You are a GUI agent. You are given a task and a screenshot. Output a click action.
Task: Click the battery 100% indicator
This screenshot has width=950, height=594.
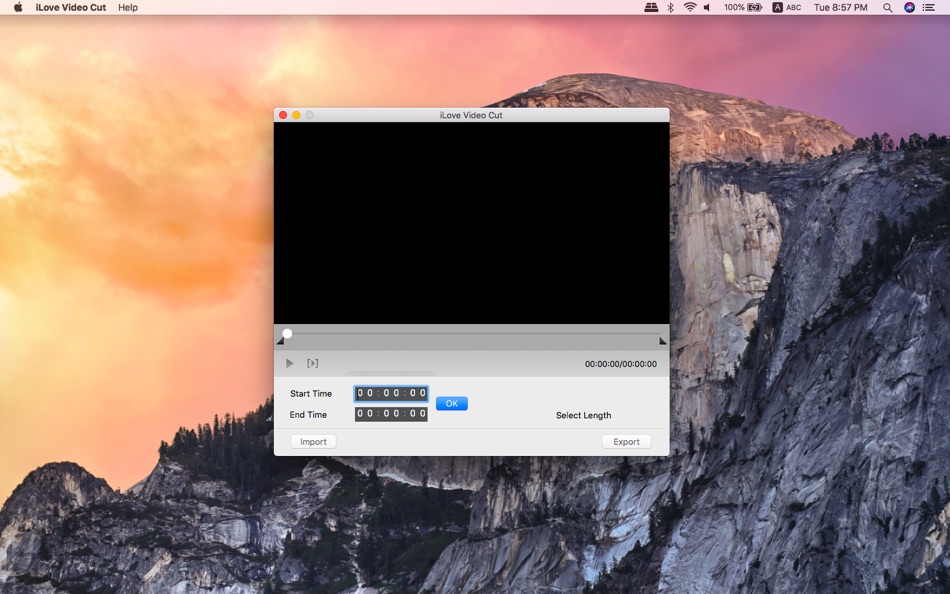tap(743, 7)
